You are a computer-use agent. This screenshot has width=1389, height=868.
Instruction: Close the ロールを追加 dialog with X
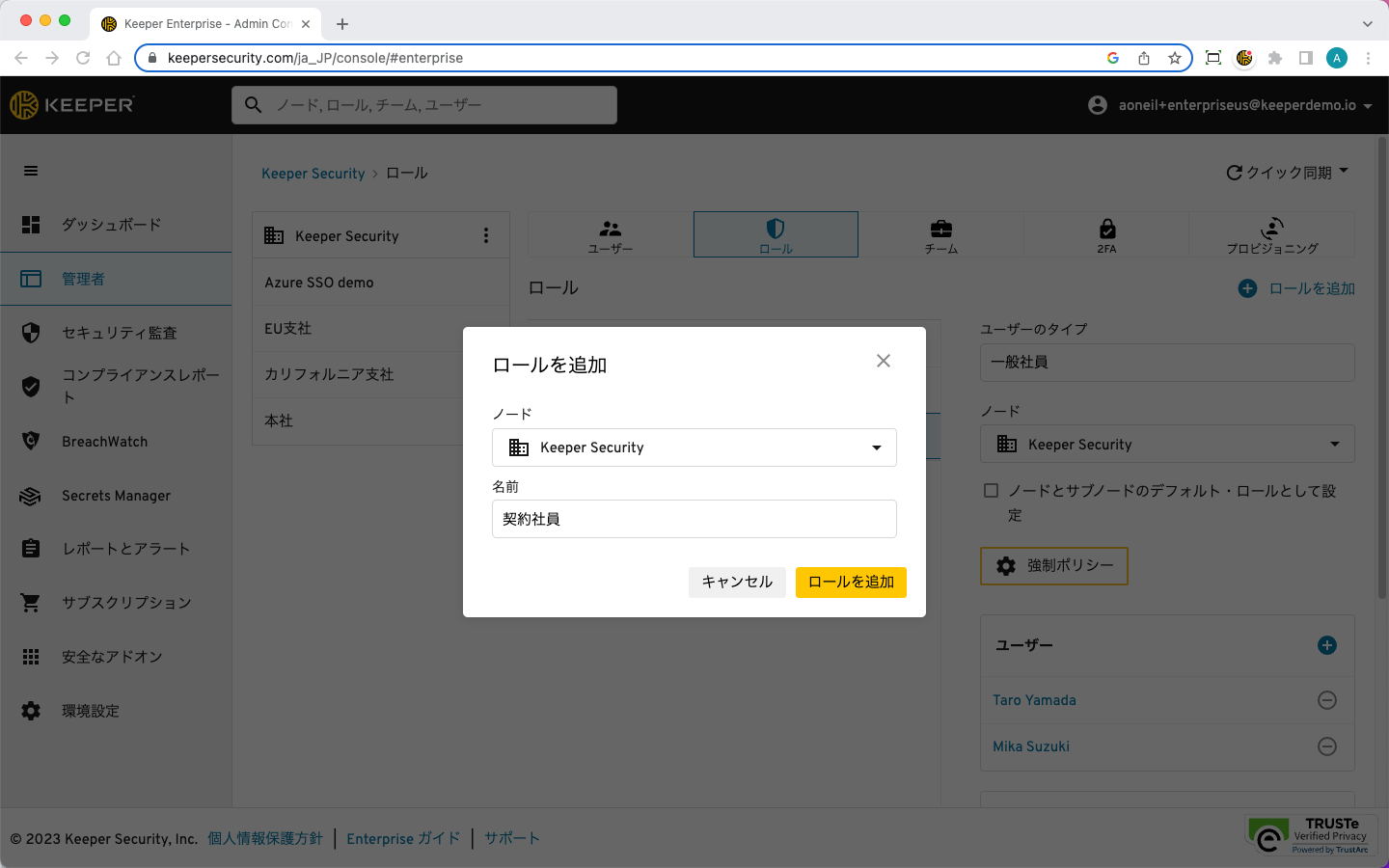883,361
